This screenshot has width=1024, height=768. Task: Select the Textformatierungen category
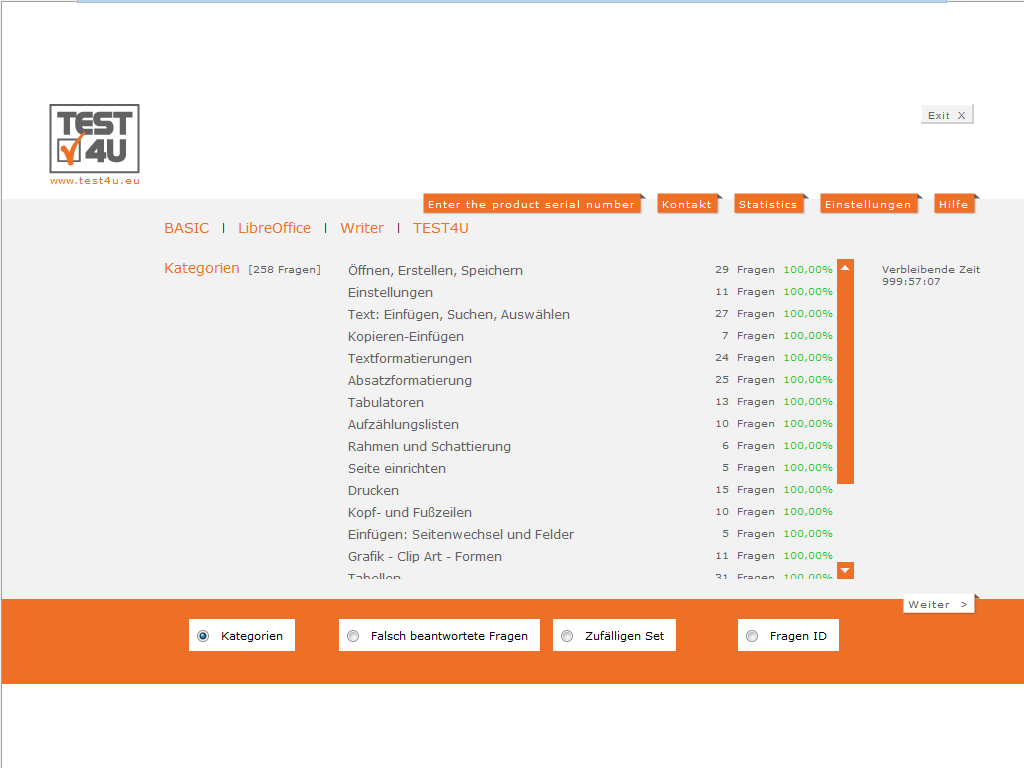(409, 359)
